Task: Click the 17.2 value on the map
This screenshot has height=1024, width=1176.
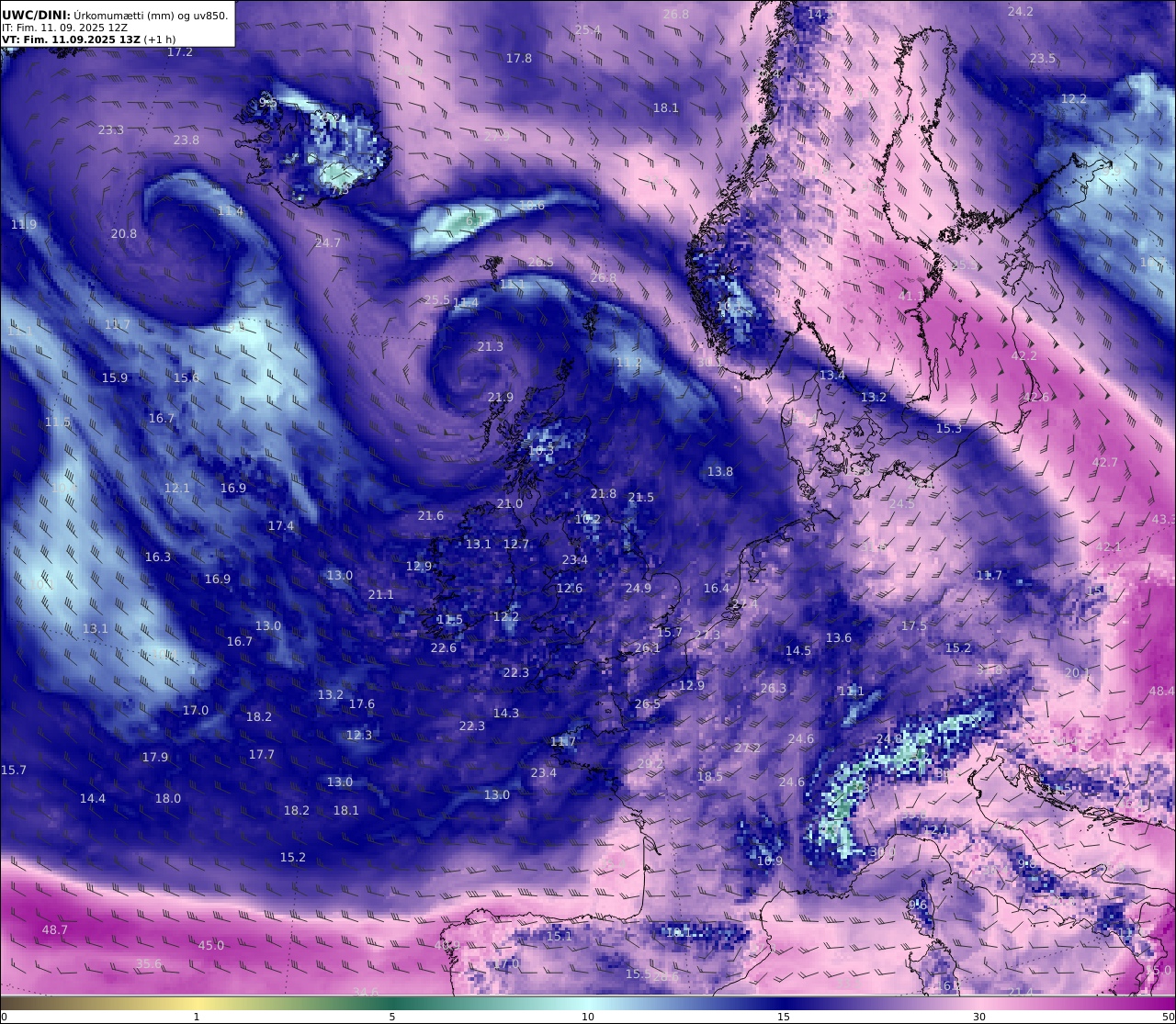Action: pyautogui.click(x=180, y=52)
